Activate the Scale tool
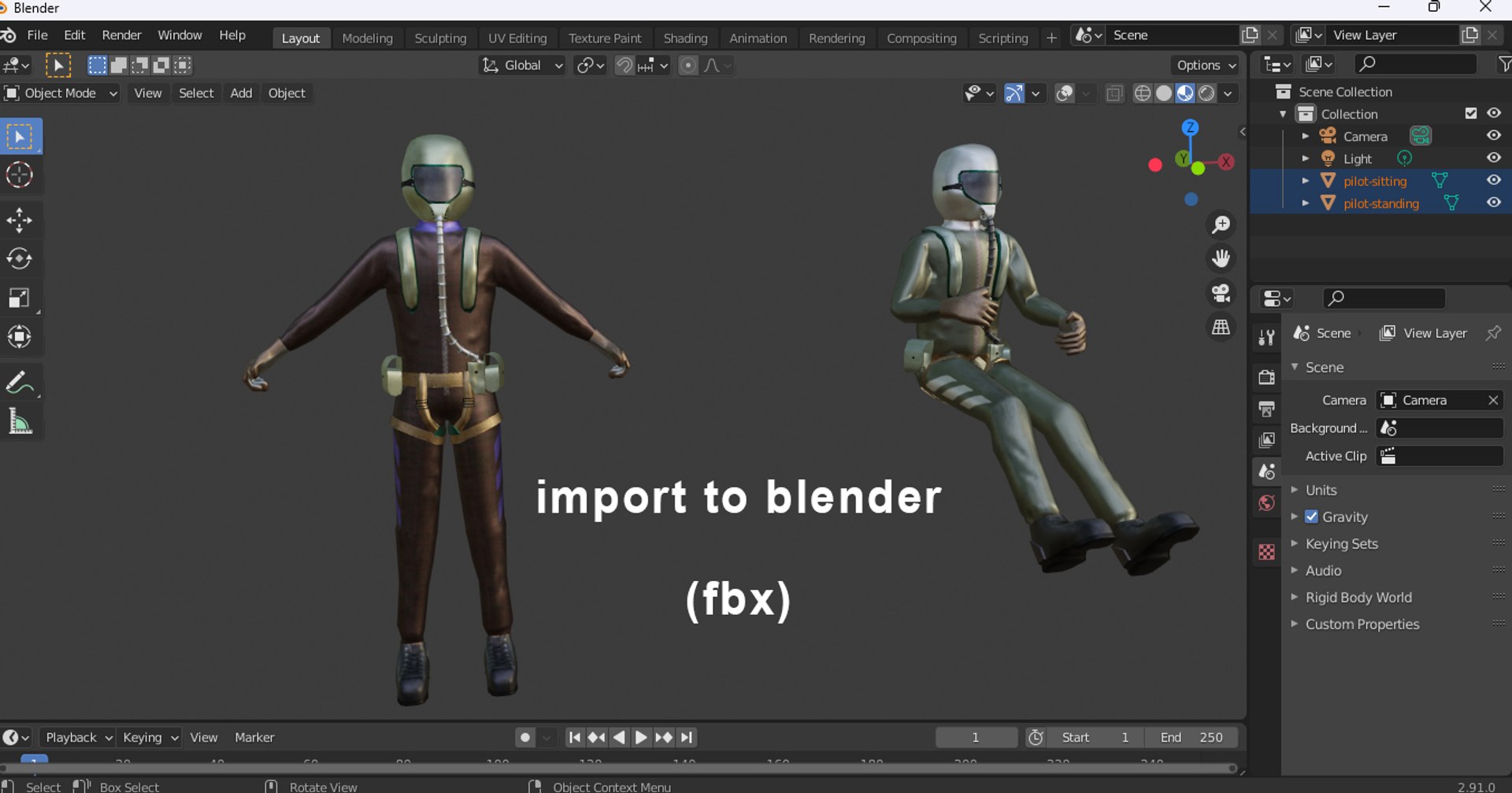The image size is (1512, 793). [20, 298]
